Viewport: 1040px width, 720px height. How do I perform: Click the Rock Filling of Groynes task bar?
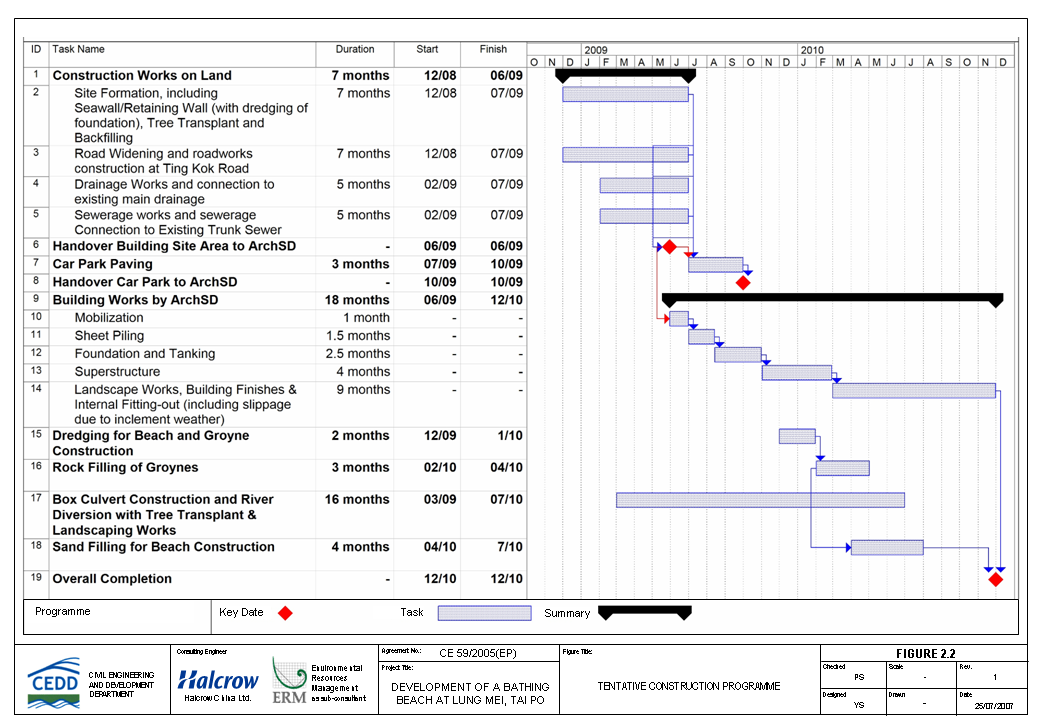[x=842, y=468]
